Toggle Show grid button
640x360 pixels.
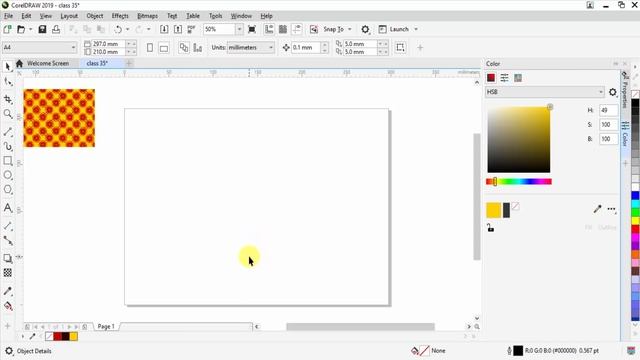[x=283, y=29]
